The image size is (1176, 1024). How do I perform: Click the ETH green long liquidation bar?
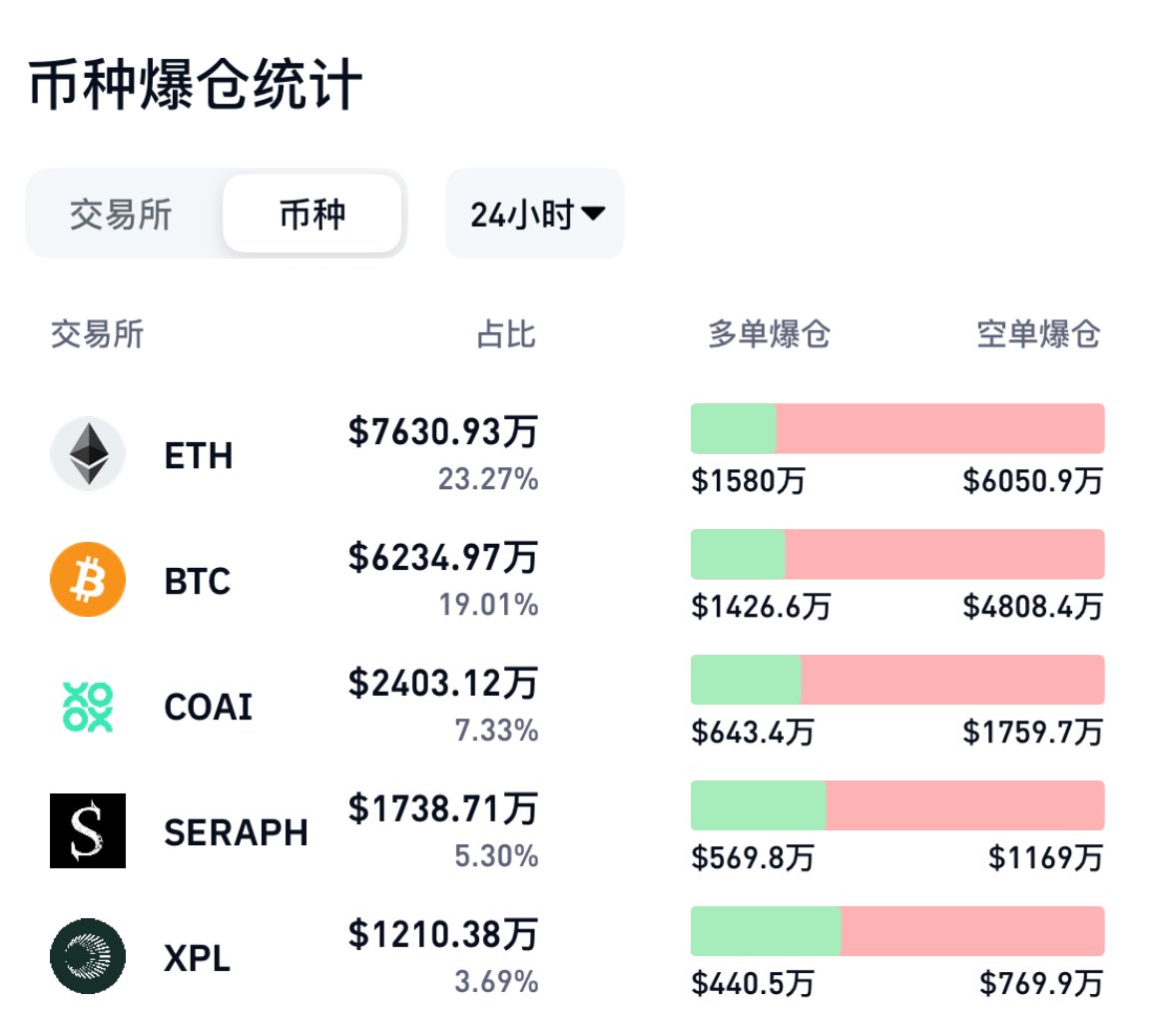[x=733, y=429]
